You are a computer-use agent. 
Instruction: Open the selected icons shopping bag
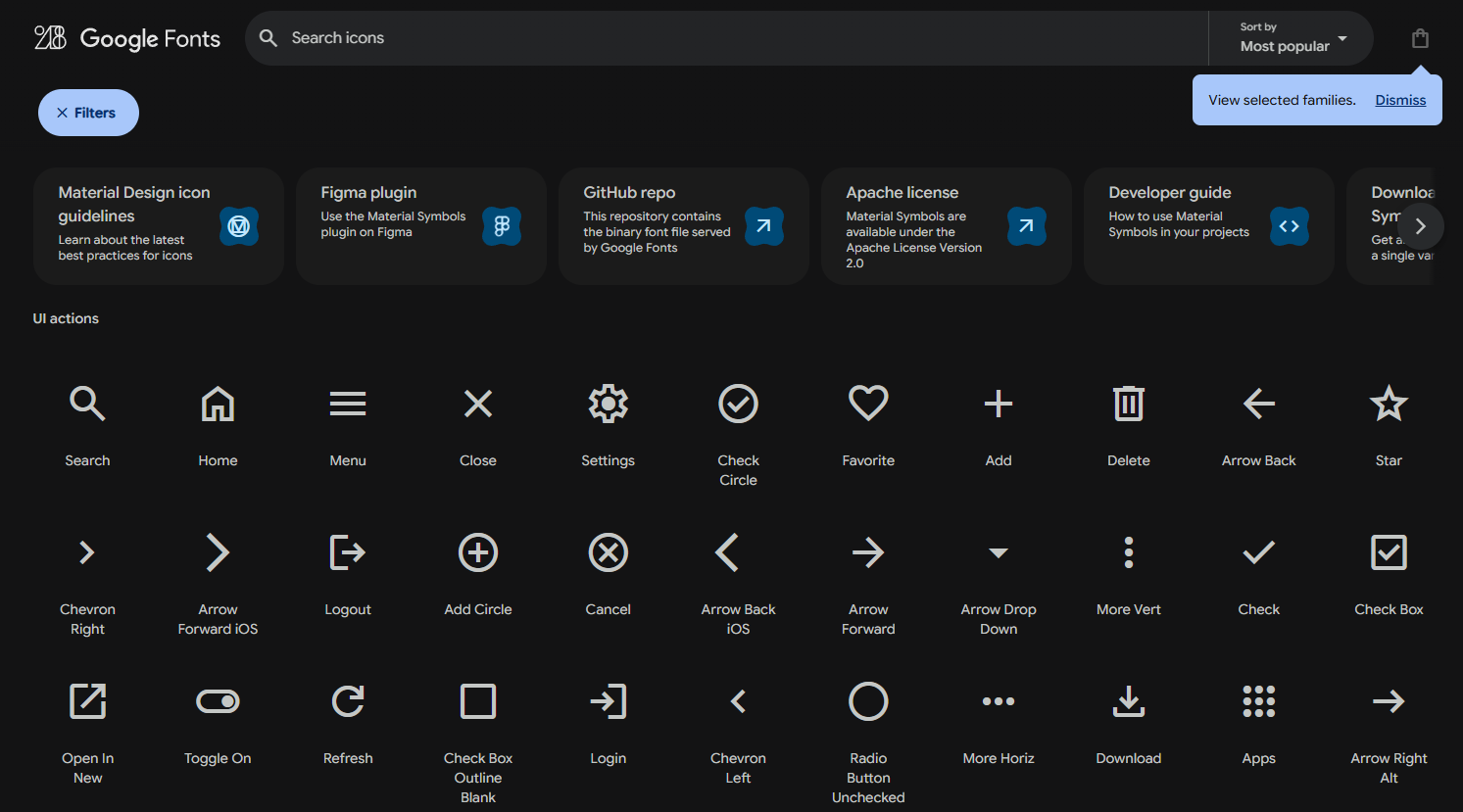(1420, 38)
